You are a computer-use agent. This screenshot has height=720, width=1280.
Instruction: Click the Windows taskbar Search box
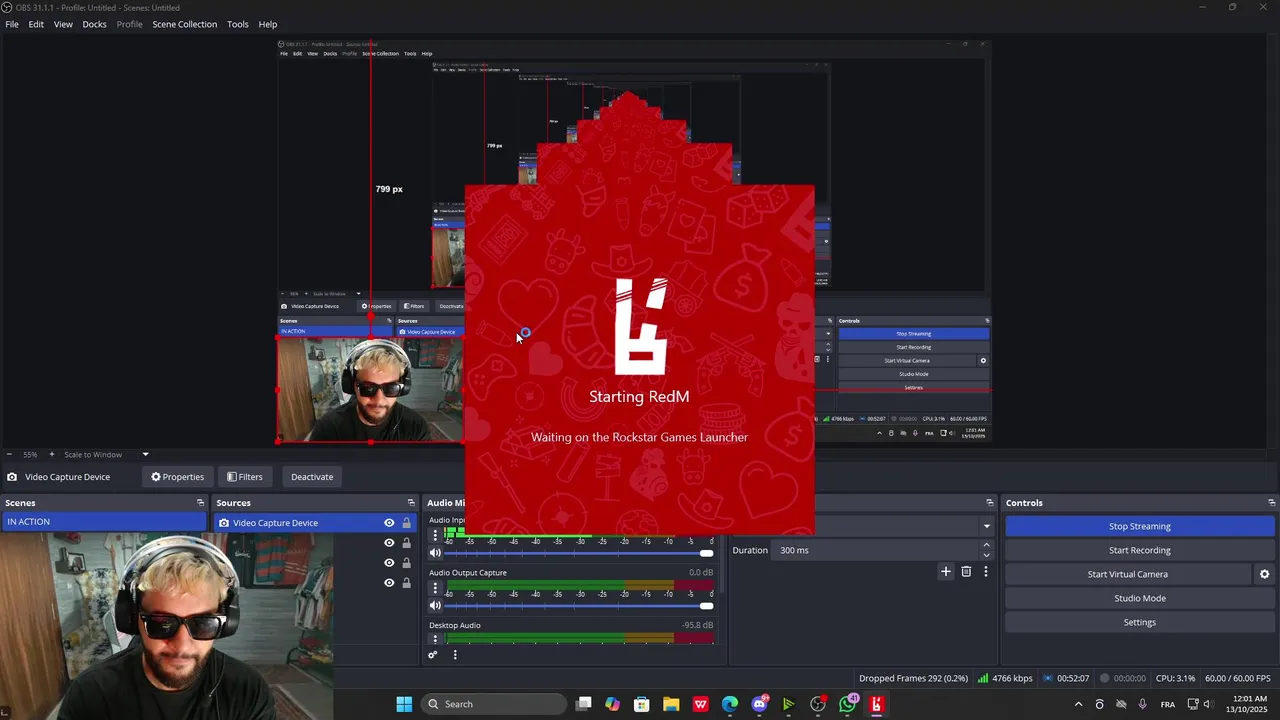(493, 704)
